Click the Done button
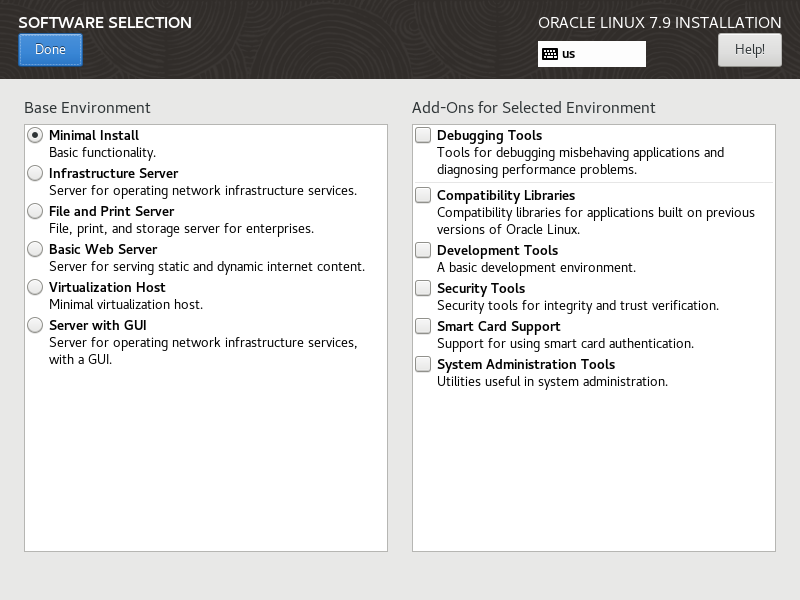This screenshot has height=600, width=800. click(50, 50)
